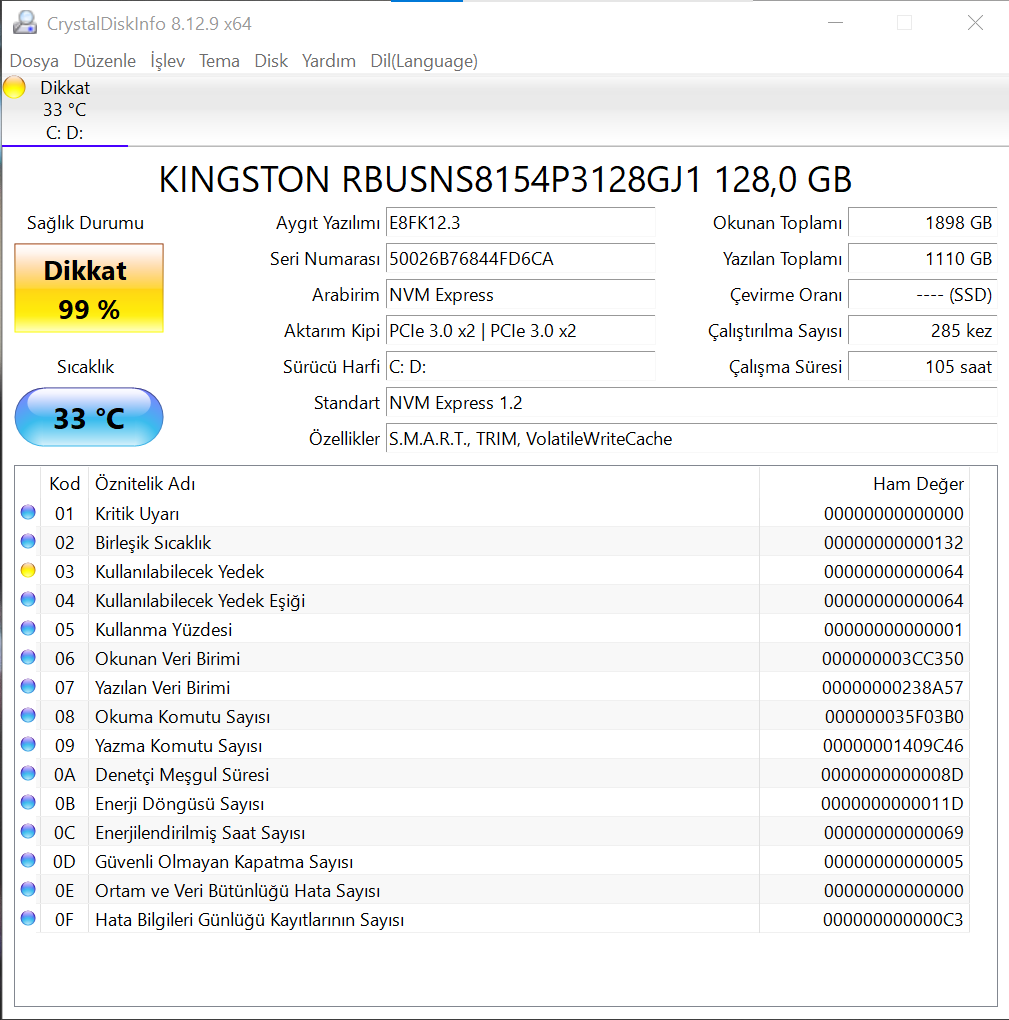Click raw value 00000000000C3
The width and height of the screenshot is (1009, 1020).
point(893,920)
